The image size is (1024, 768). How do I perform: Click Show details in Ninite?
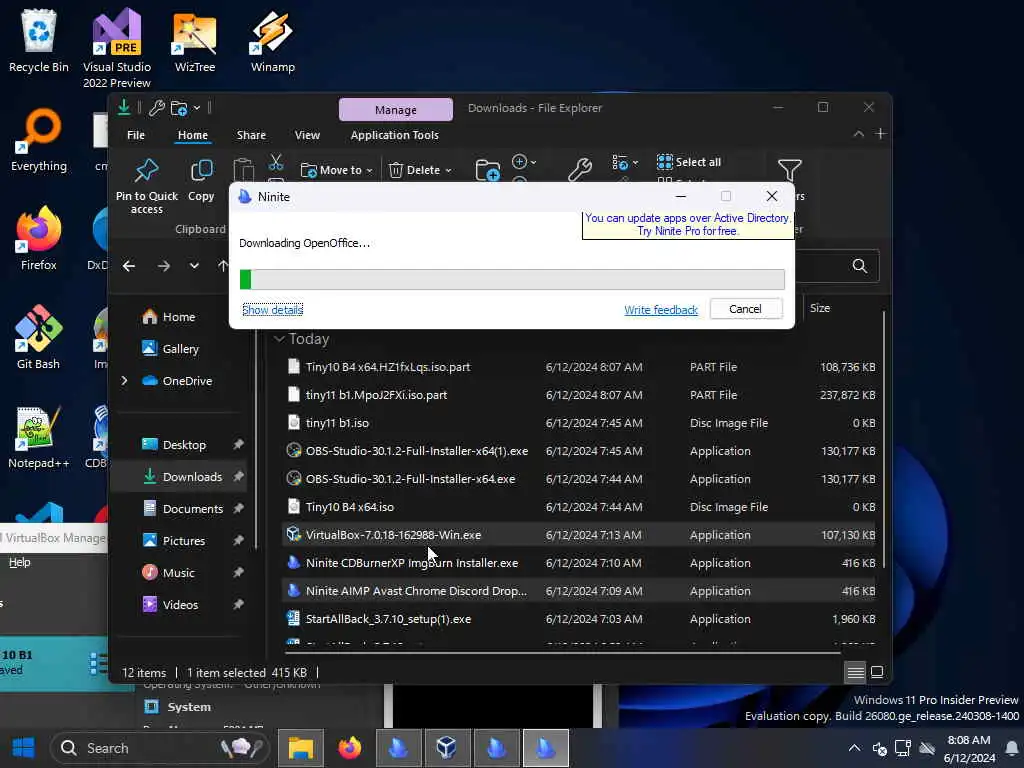(x=272, y=310)
